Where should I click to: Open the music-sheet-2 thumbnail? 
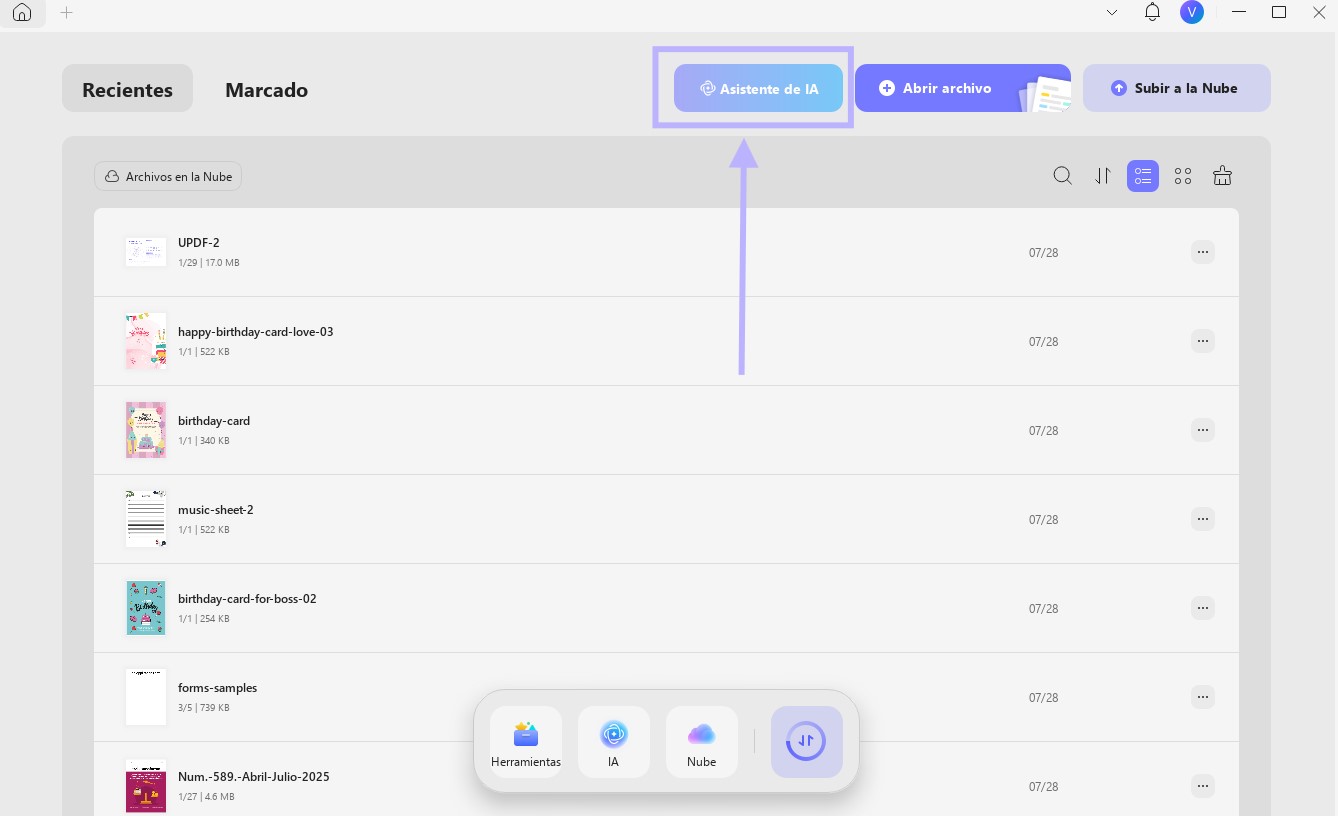point(146,518)
